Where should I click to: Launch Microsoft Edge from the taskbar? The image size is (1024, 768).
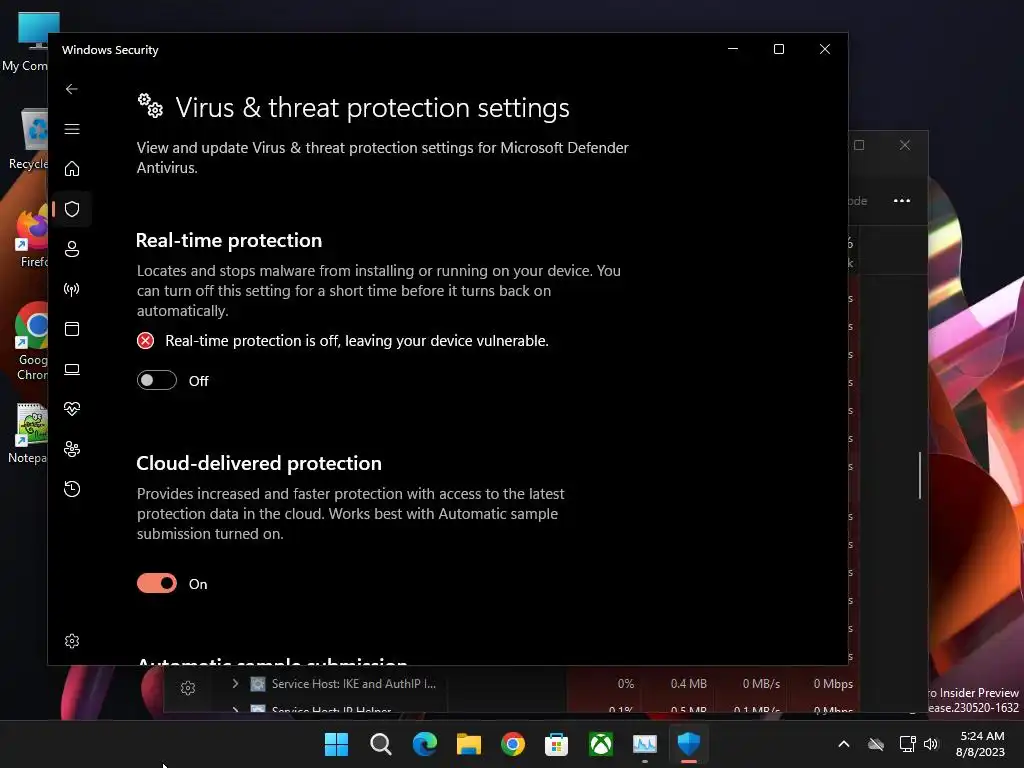click(424, 744)
